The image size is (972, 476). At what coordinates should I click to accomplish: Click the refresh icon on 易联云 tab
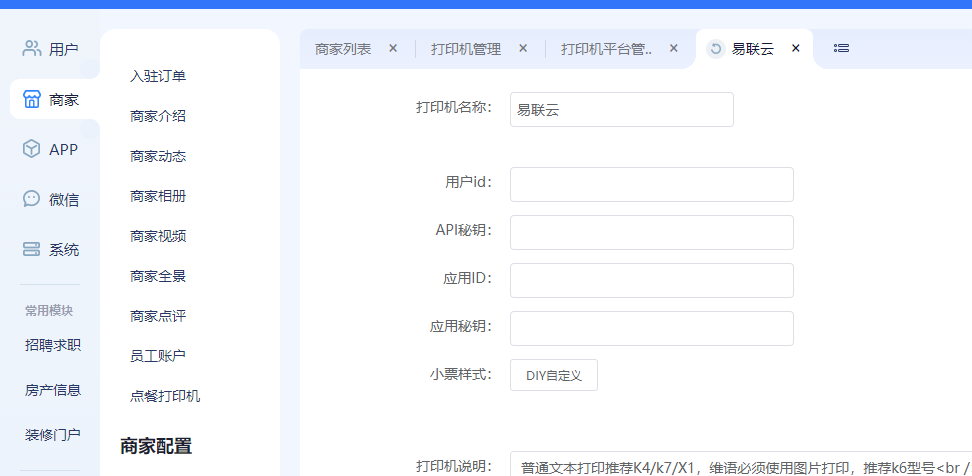716,48
